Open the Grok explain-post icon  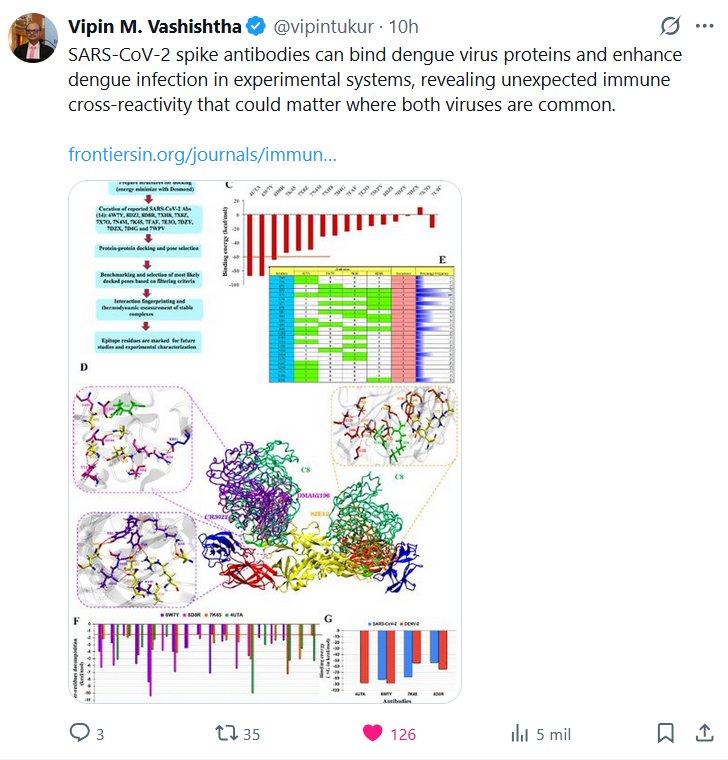pos(673,26)
